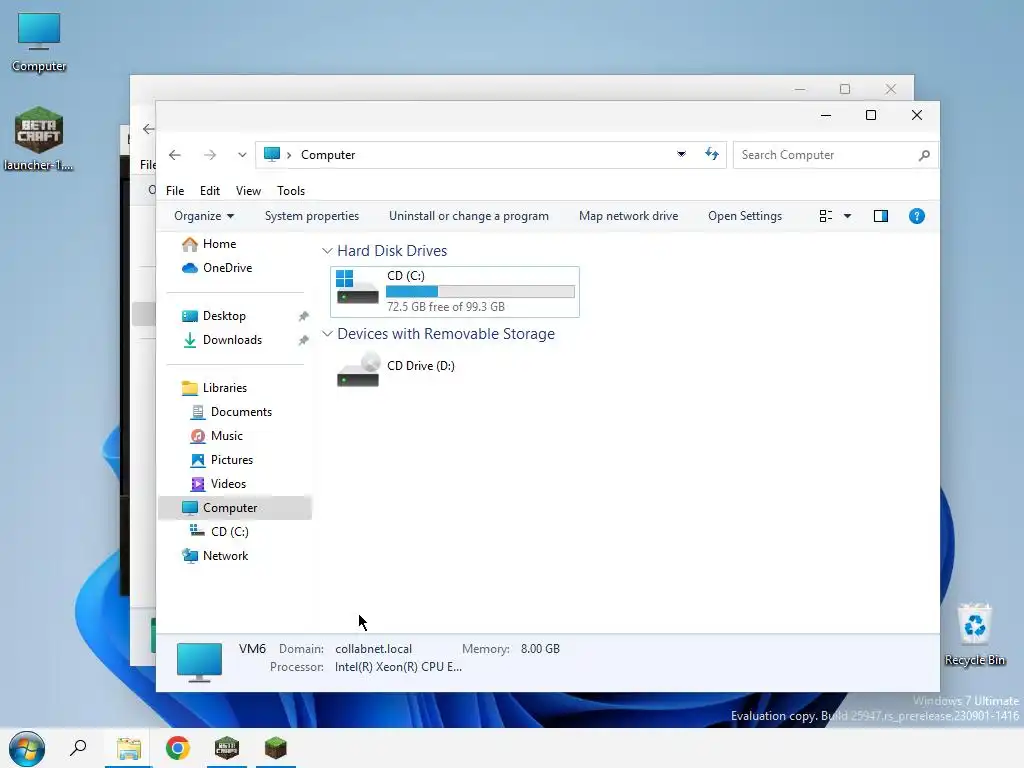Select Libraries in the navigation pane

(225, 388)
